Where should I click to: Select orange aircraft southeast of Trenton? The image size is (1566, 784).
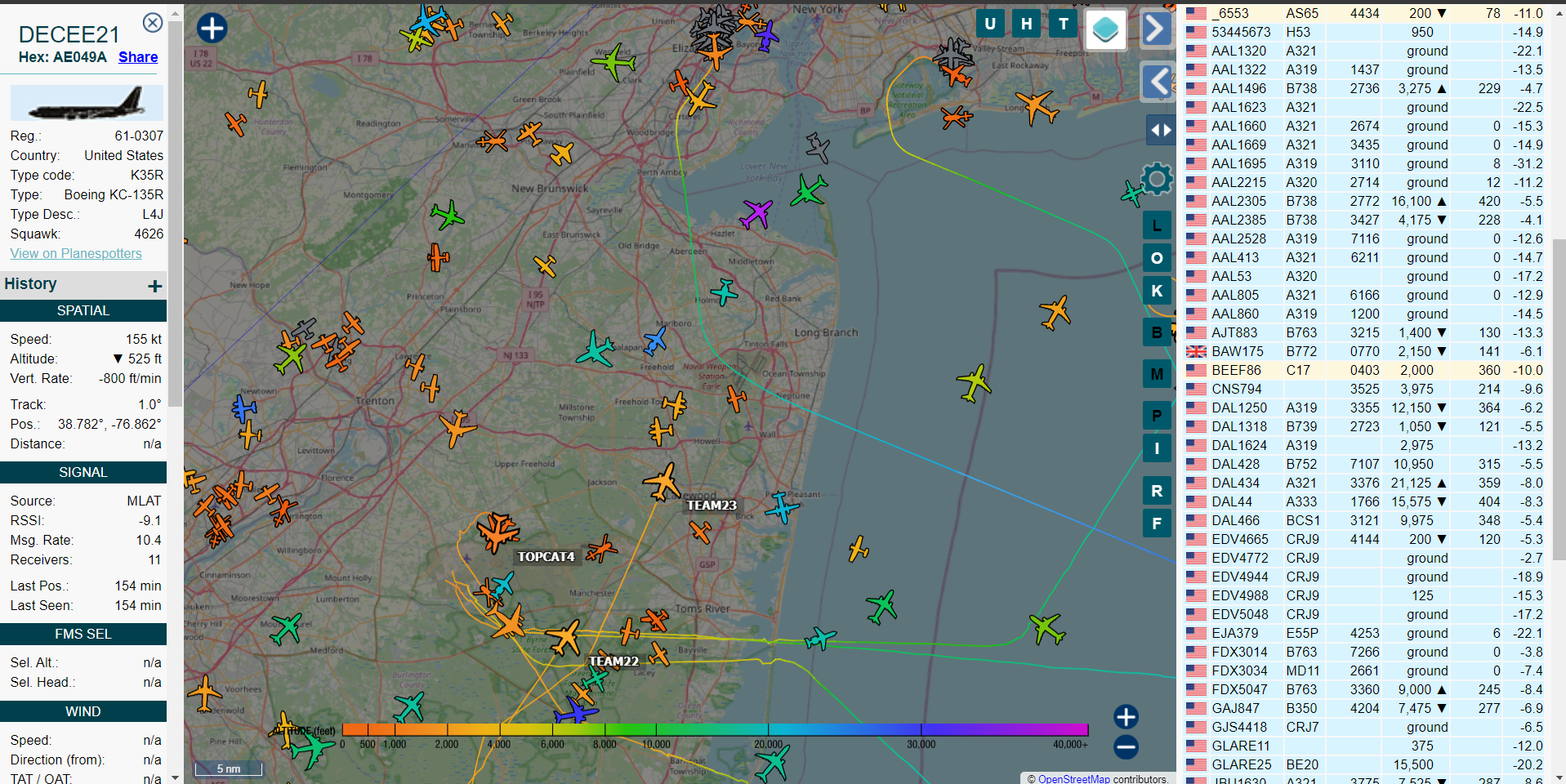tap(457, 429)
